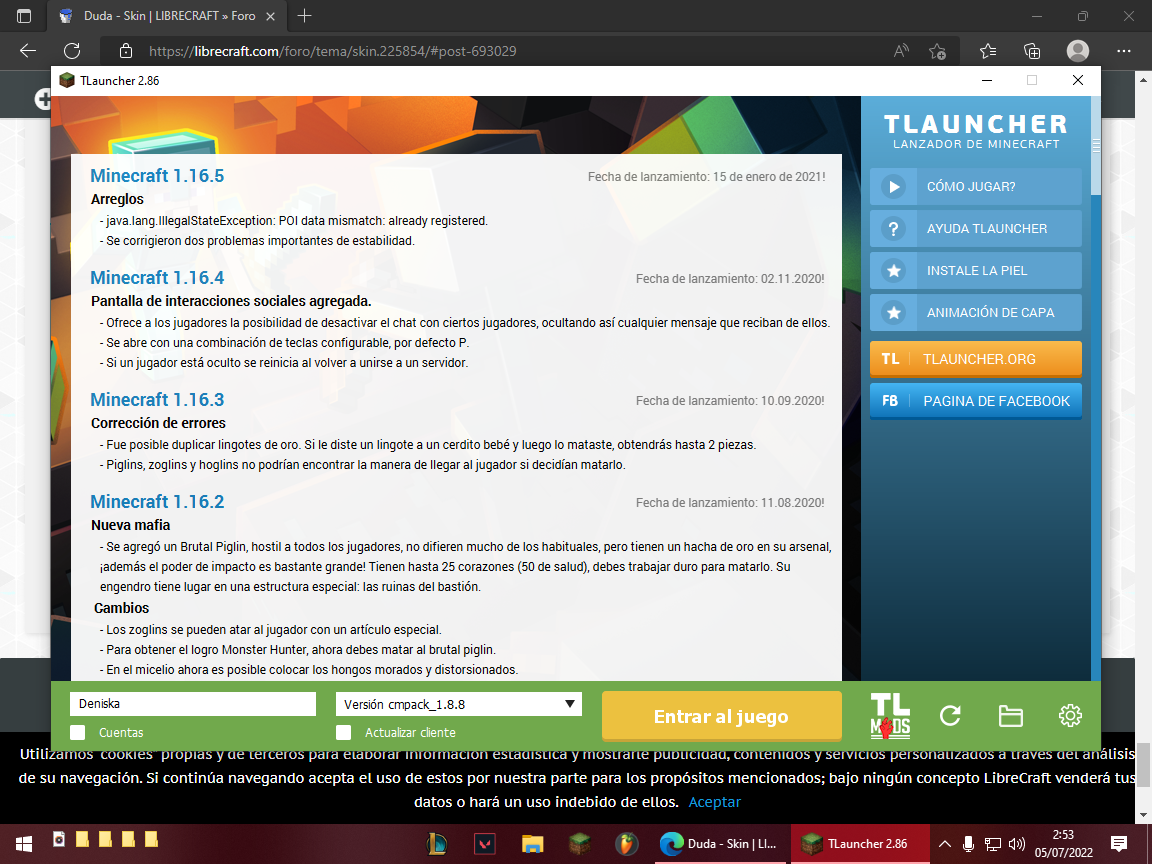Reload the librecraft page in Edge
The image size is (1152, 864).
coord(72,51)
